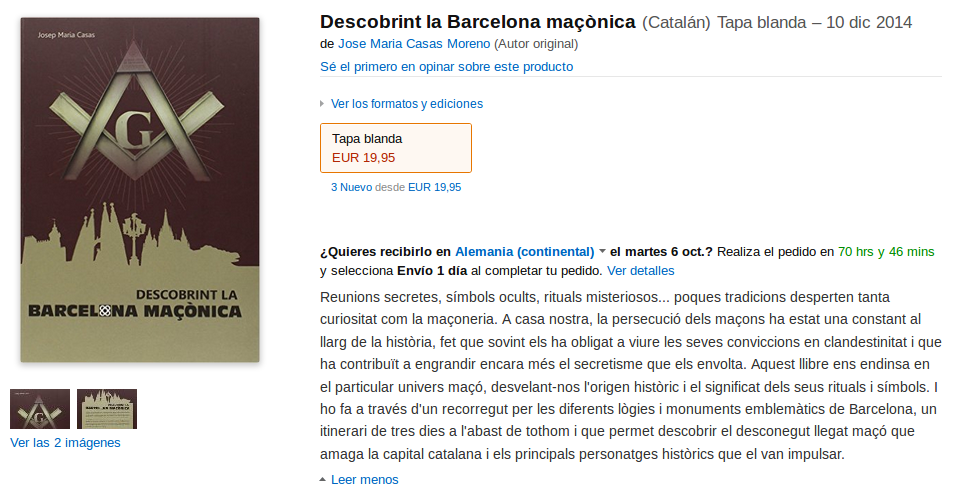Viewport: 980px width, 498px height.
Task: Open the Ver los formatos y ediciones link
Action: tap(406, 104)
